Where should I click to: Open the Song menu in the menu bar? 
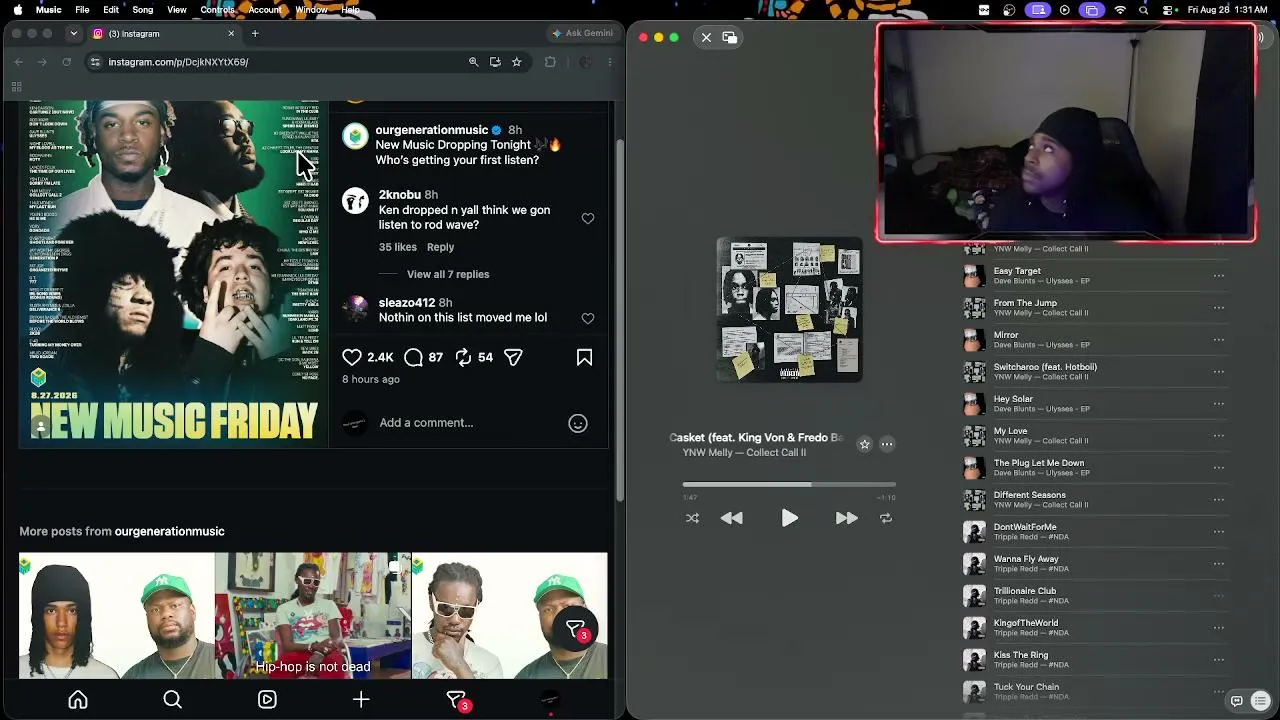click(143, 9)
